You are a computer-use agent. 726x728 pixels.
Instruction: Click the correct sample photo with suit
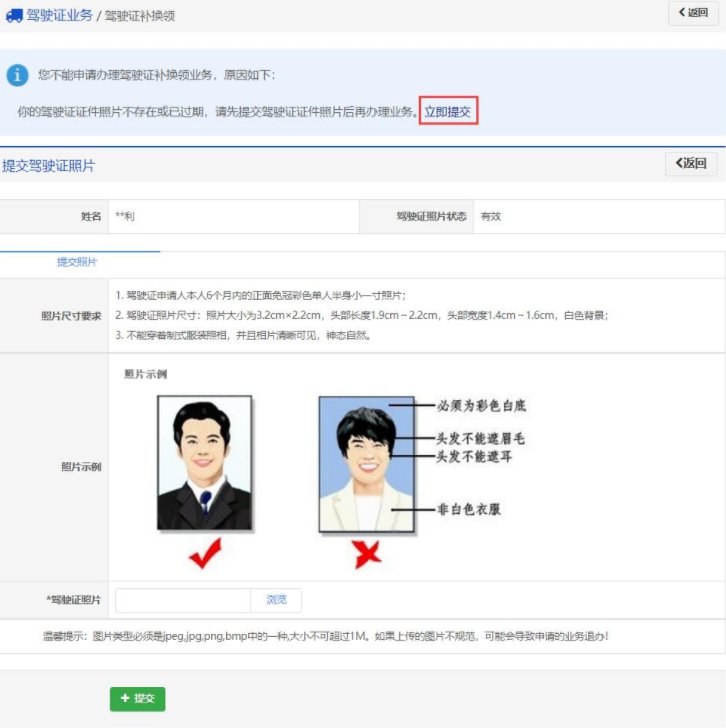[204, 462]
